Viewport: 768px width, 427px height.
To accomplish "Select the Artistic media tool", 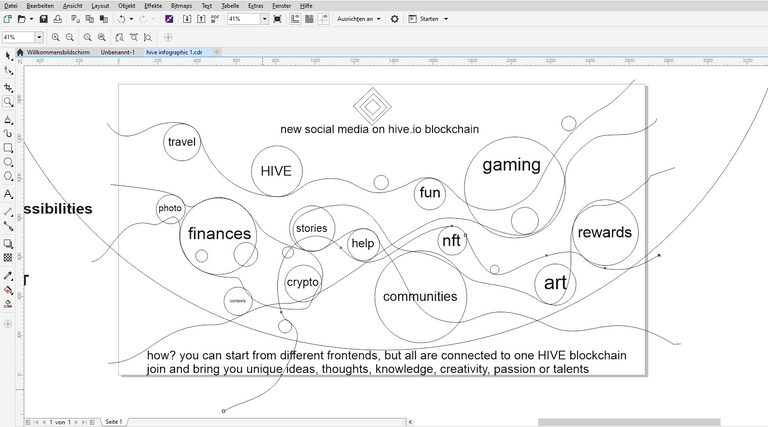I will pos(8,119).
